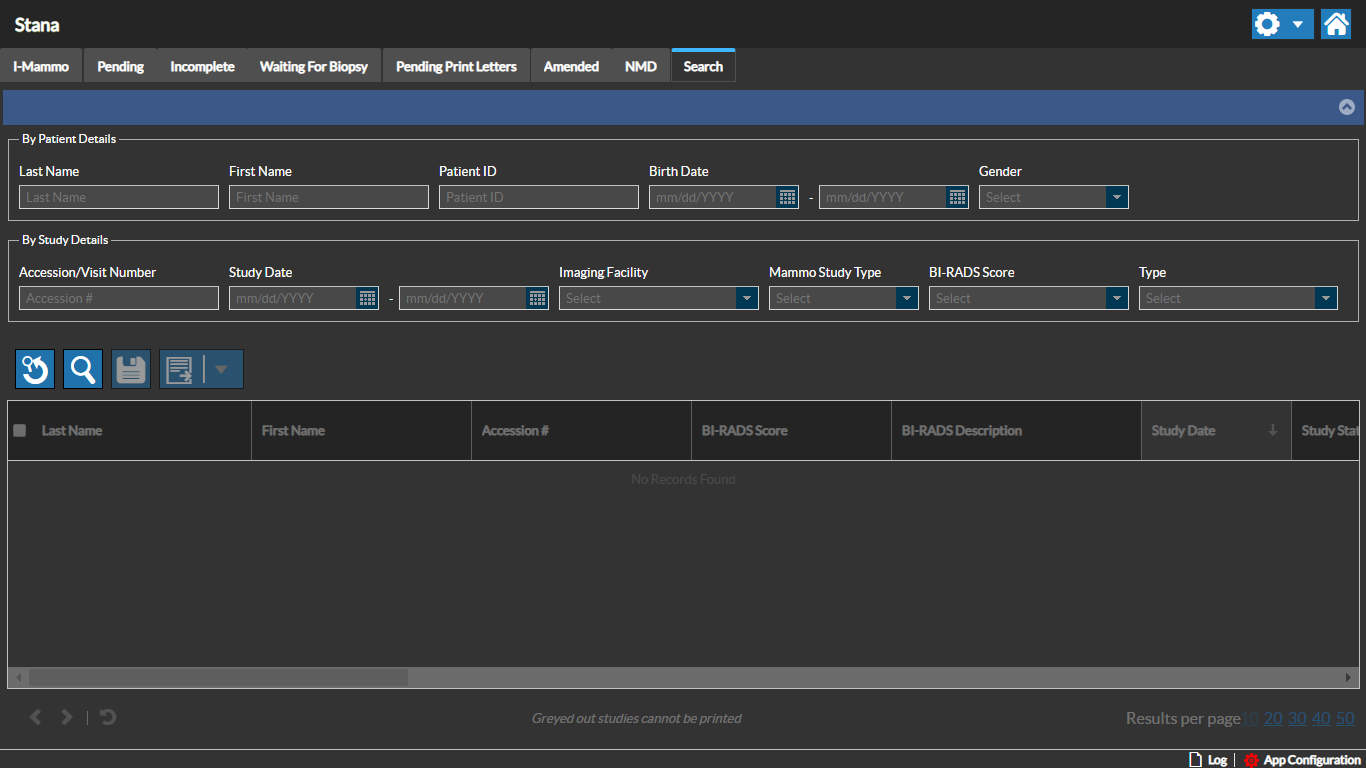Image resolution: width=1366 pixels, height=768 pixels.
Task: Set results per page to 50
Action: [x=1345, y=718]
